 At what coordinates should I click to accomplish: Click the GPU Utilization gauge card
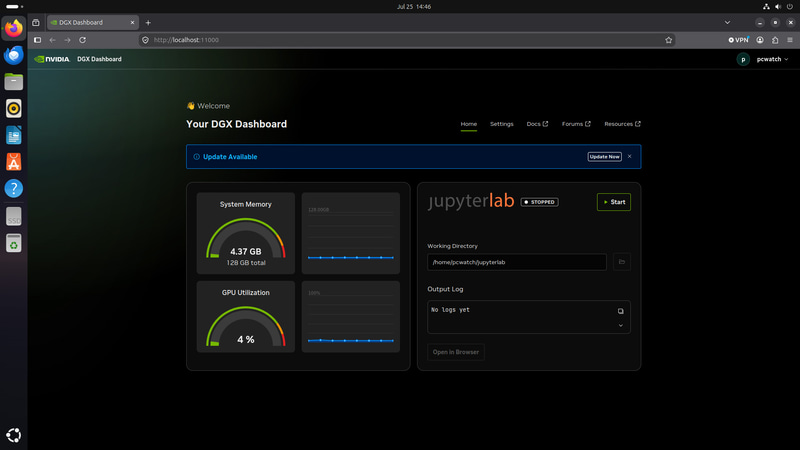click(x=245, y=316)
